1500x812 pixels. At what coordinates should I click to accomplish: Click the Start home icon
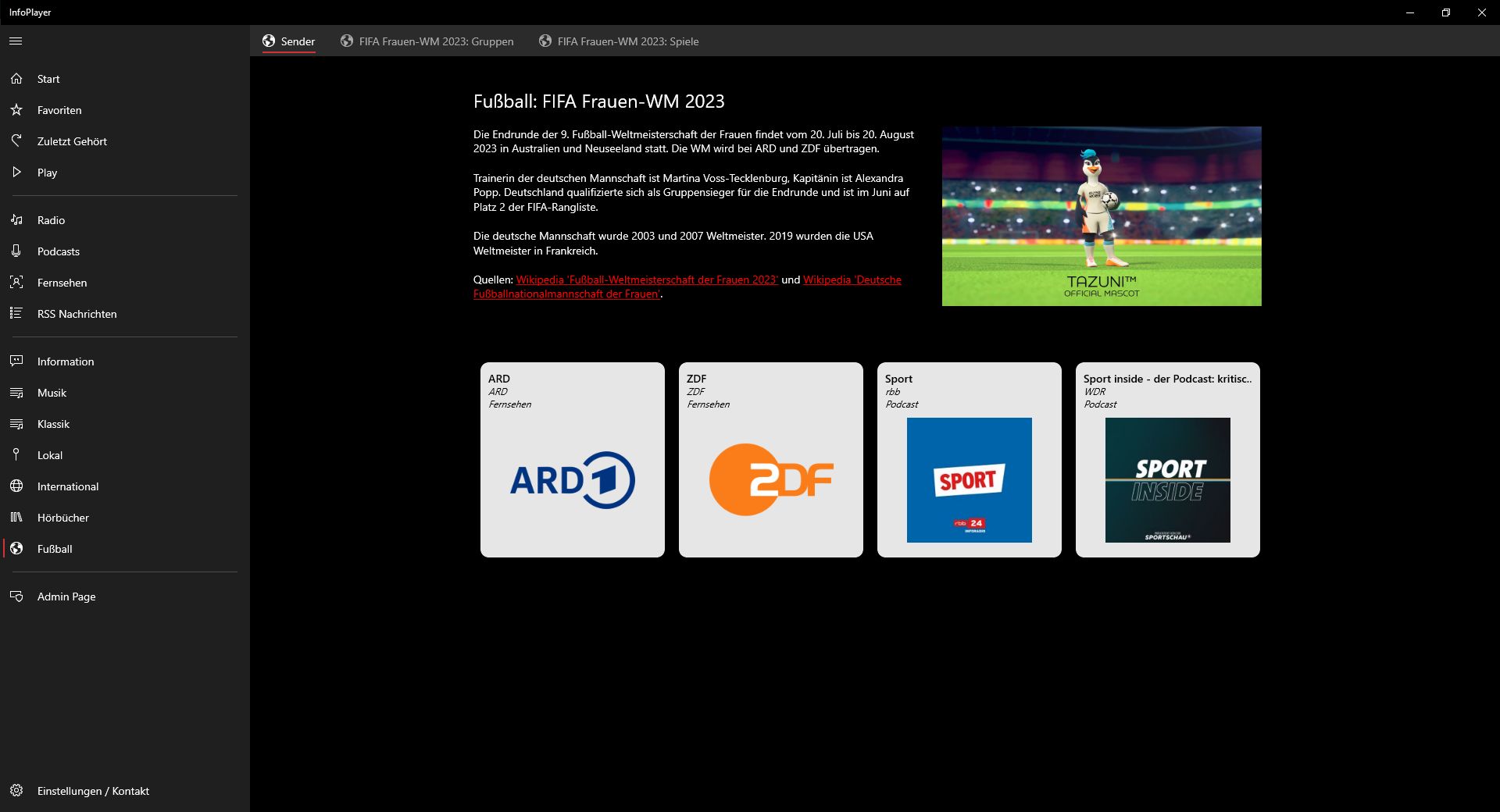16,79
